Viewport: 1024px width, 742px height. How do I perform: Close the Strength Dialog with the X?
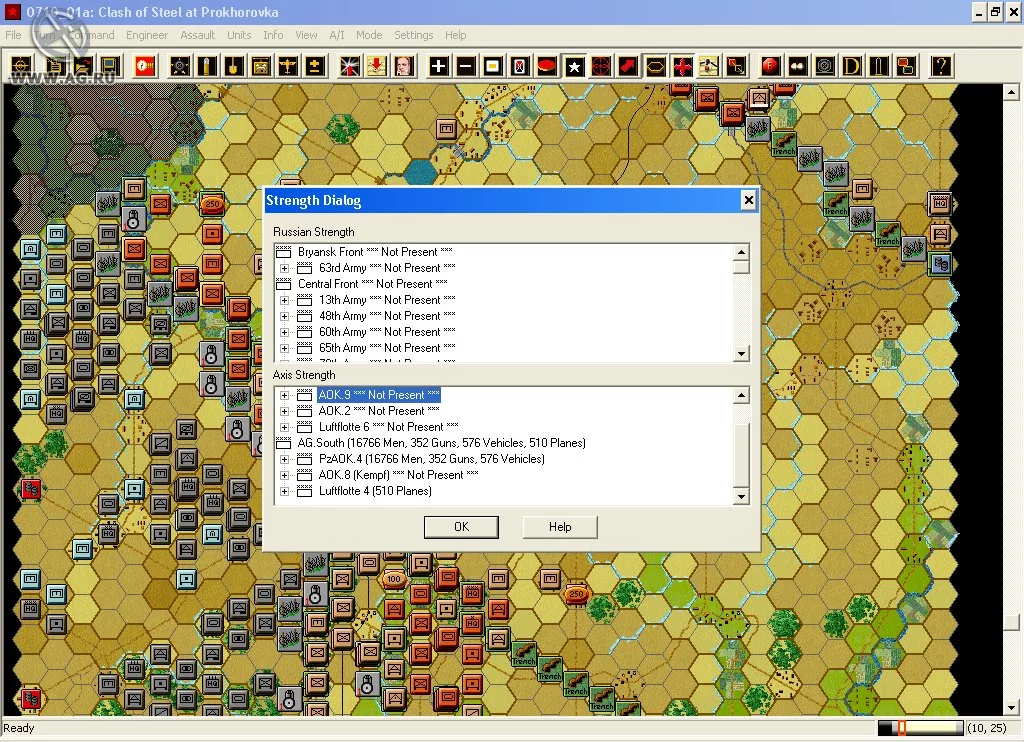click(x=748, y=201)
